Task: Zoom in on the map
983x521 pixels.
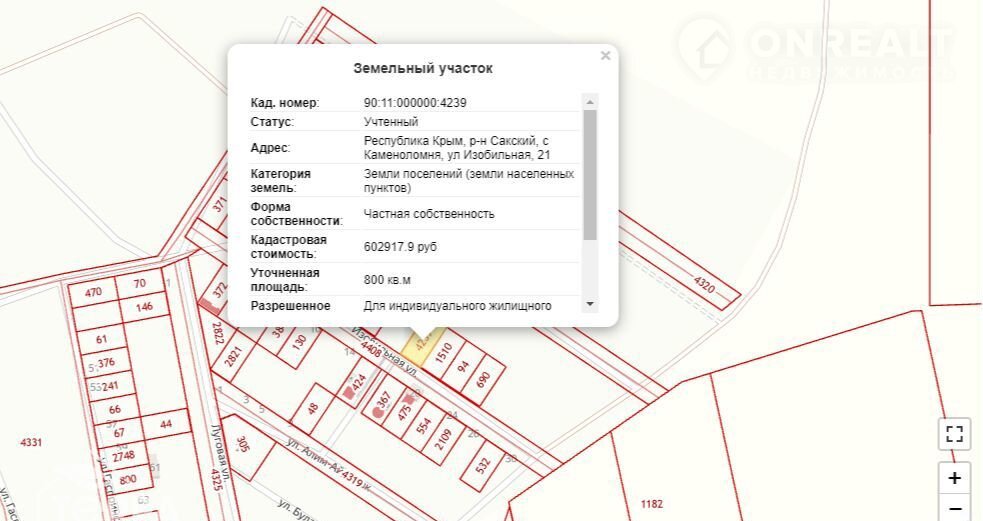Action: 954,478
